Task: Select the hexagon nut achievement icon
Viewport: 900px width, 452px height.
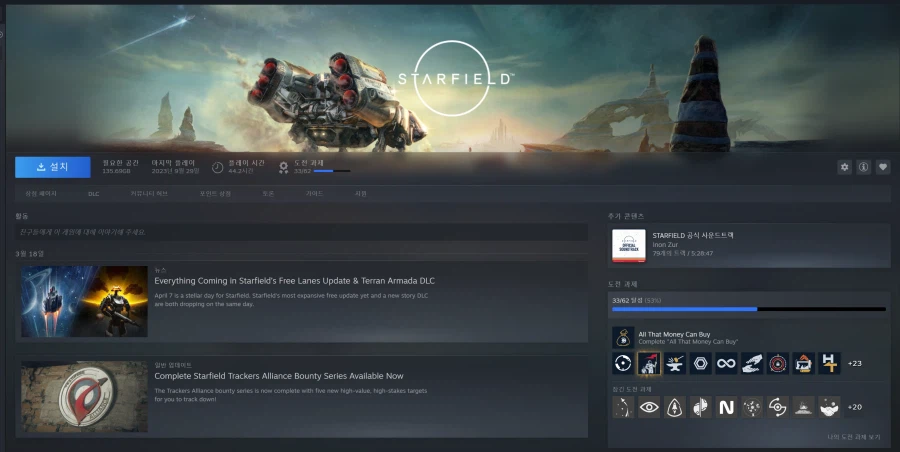Action: click(700, 363)
